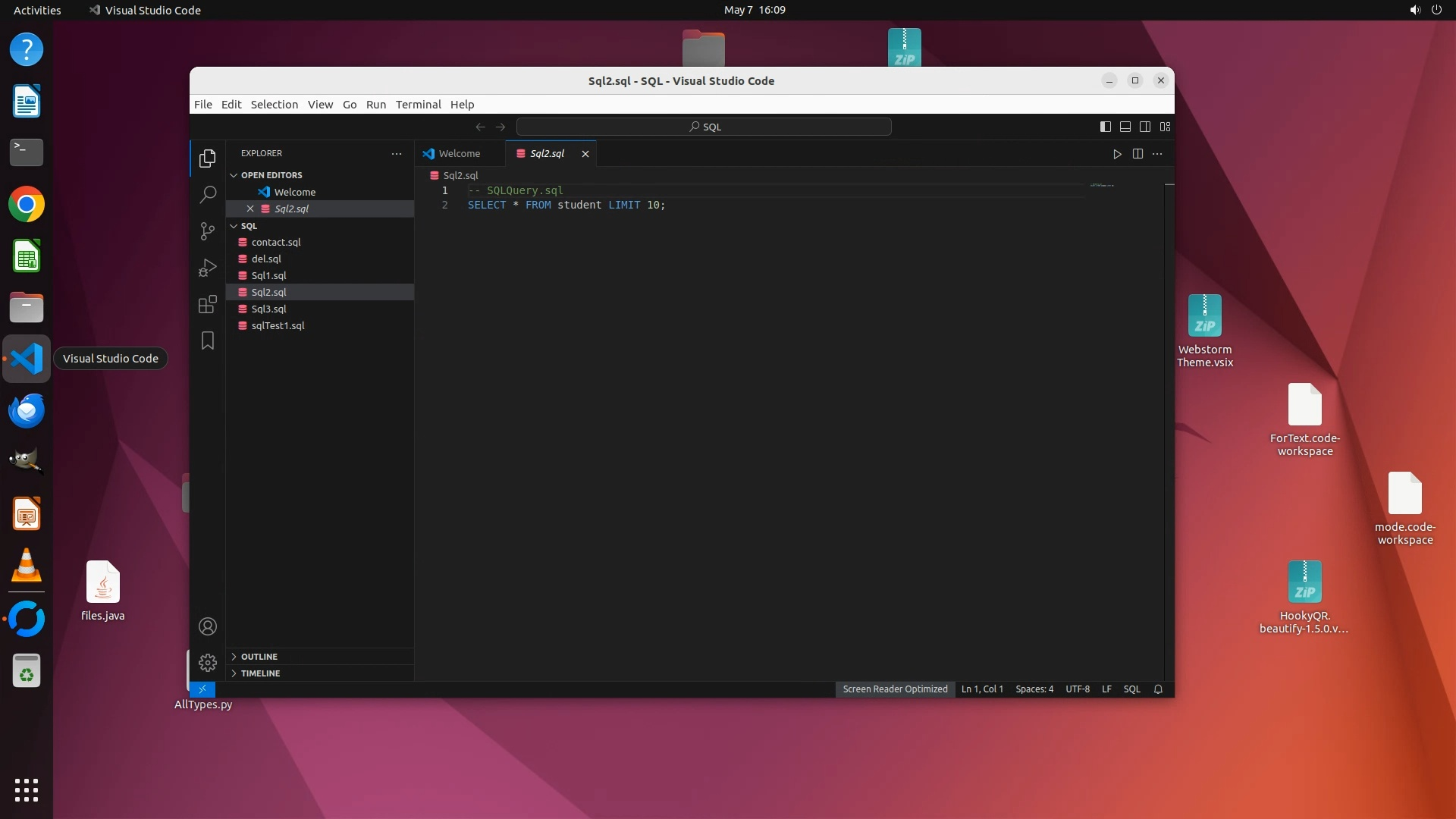Split the editor to the right
The width and height of the screenshot is (1456, 819).
point(1137,154)
